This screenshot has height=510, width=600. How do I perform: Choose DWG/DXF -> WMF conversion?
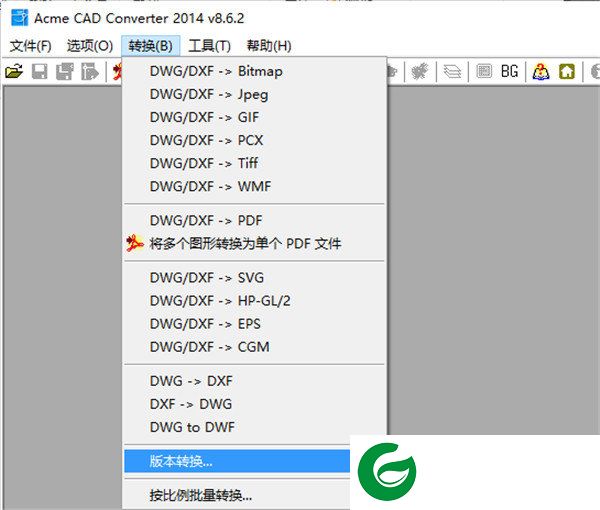coord(254,186)
